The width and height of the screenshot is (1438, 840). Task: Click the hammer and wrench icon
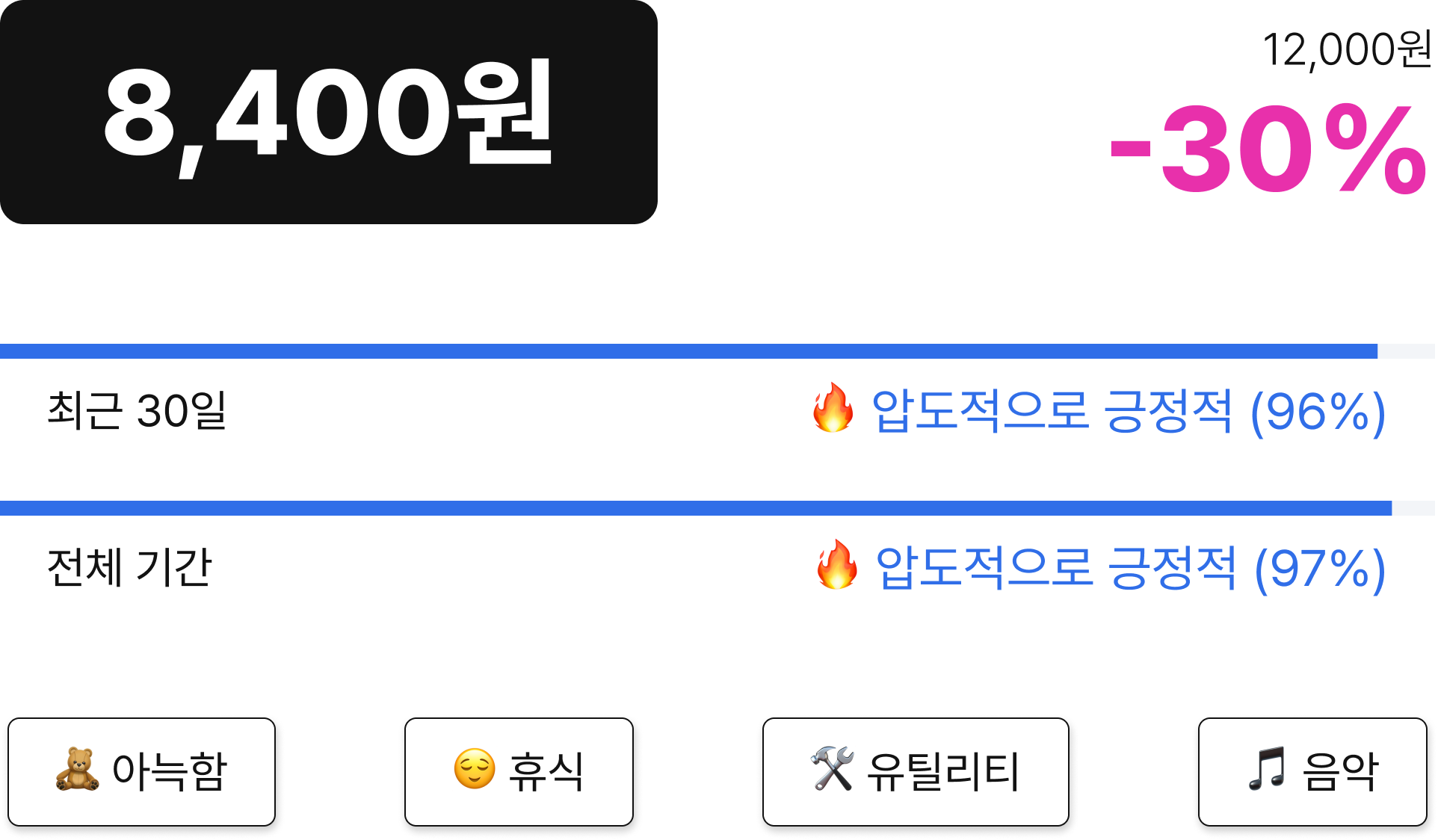(833, 769)
